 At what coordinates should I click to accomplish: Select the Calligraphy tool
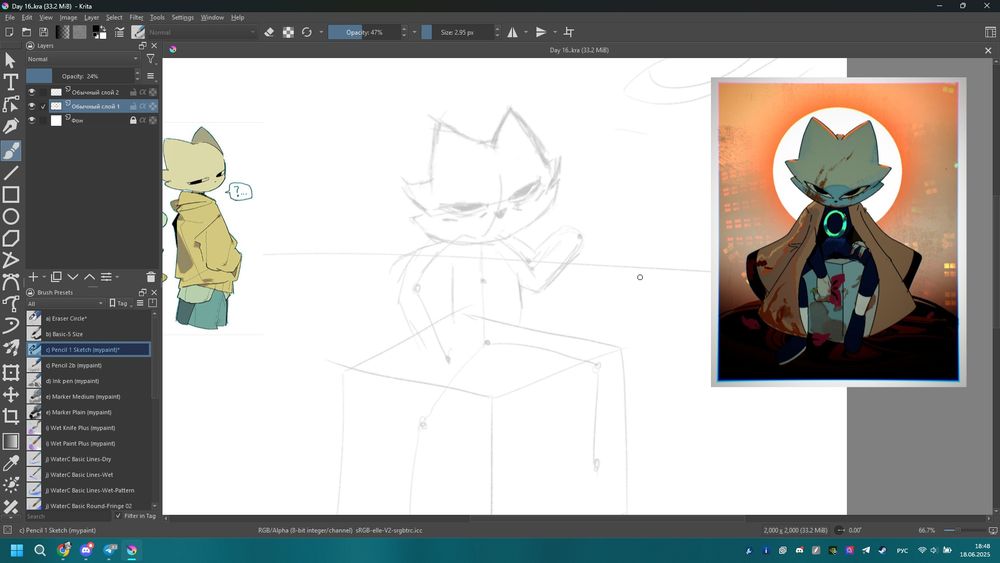(10, 126)
